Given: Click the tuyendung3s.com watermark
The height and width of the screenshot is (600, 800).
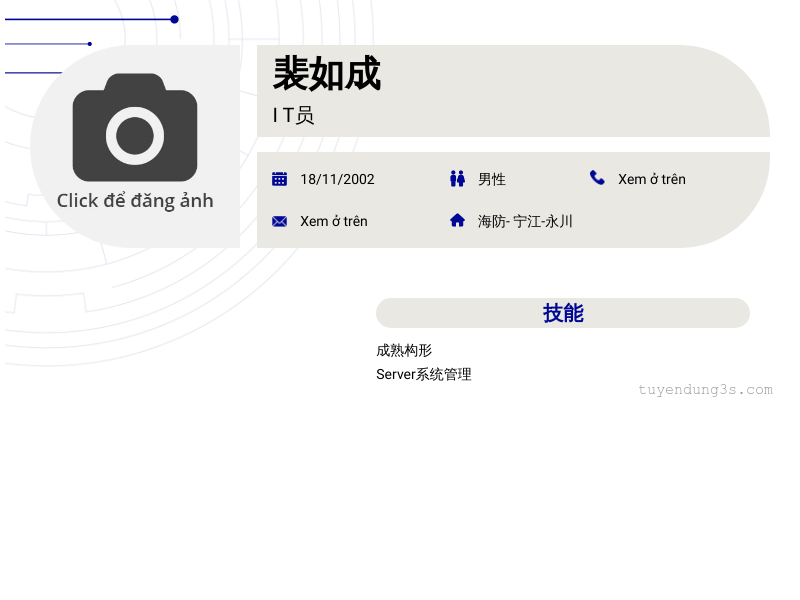Looking at the screenshot, I should (705, 390).
